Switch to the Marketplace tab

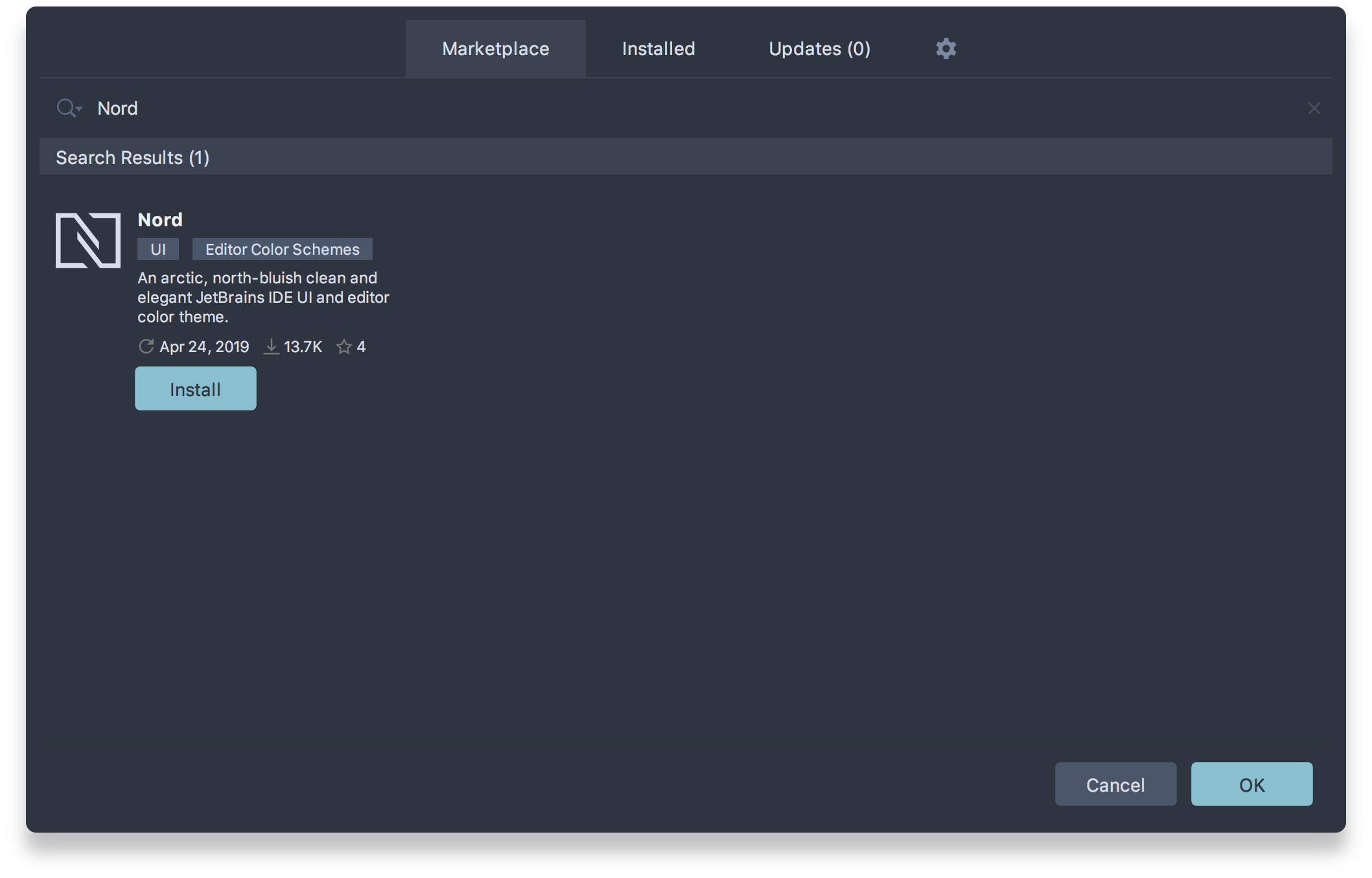[495, 49]
